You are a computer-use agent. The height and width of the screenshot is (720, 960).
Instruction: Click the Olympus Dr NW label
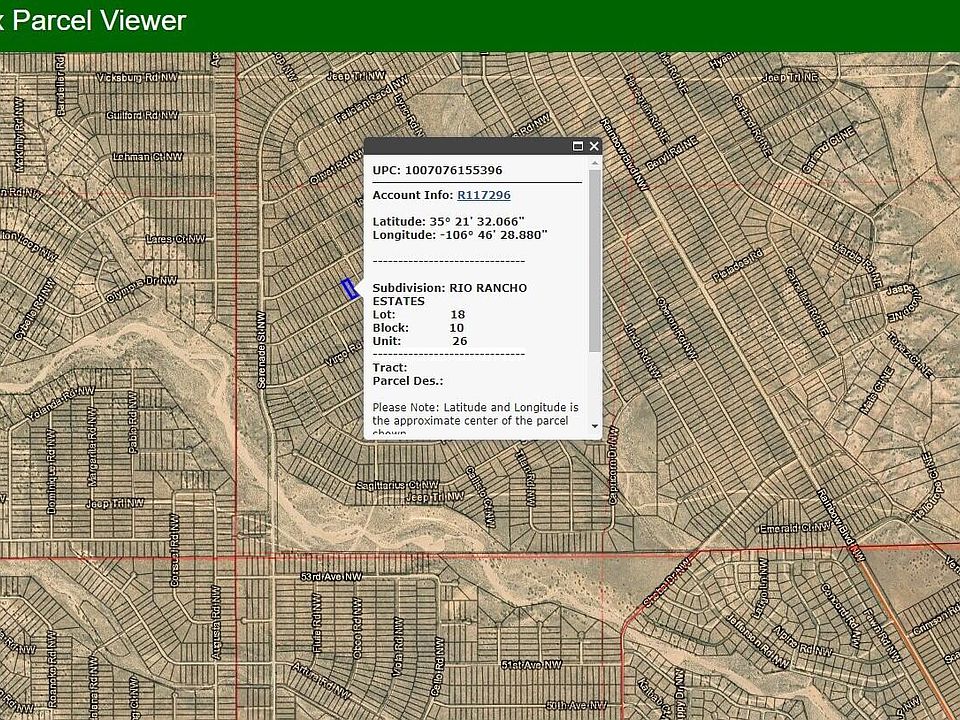tap(141, 288)
